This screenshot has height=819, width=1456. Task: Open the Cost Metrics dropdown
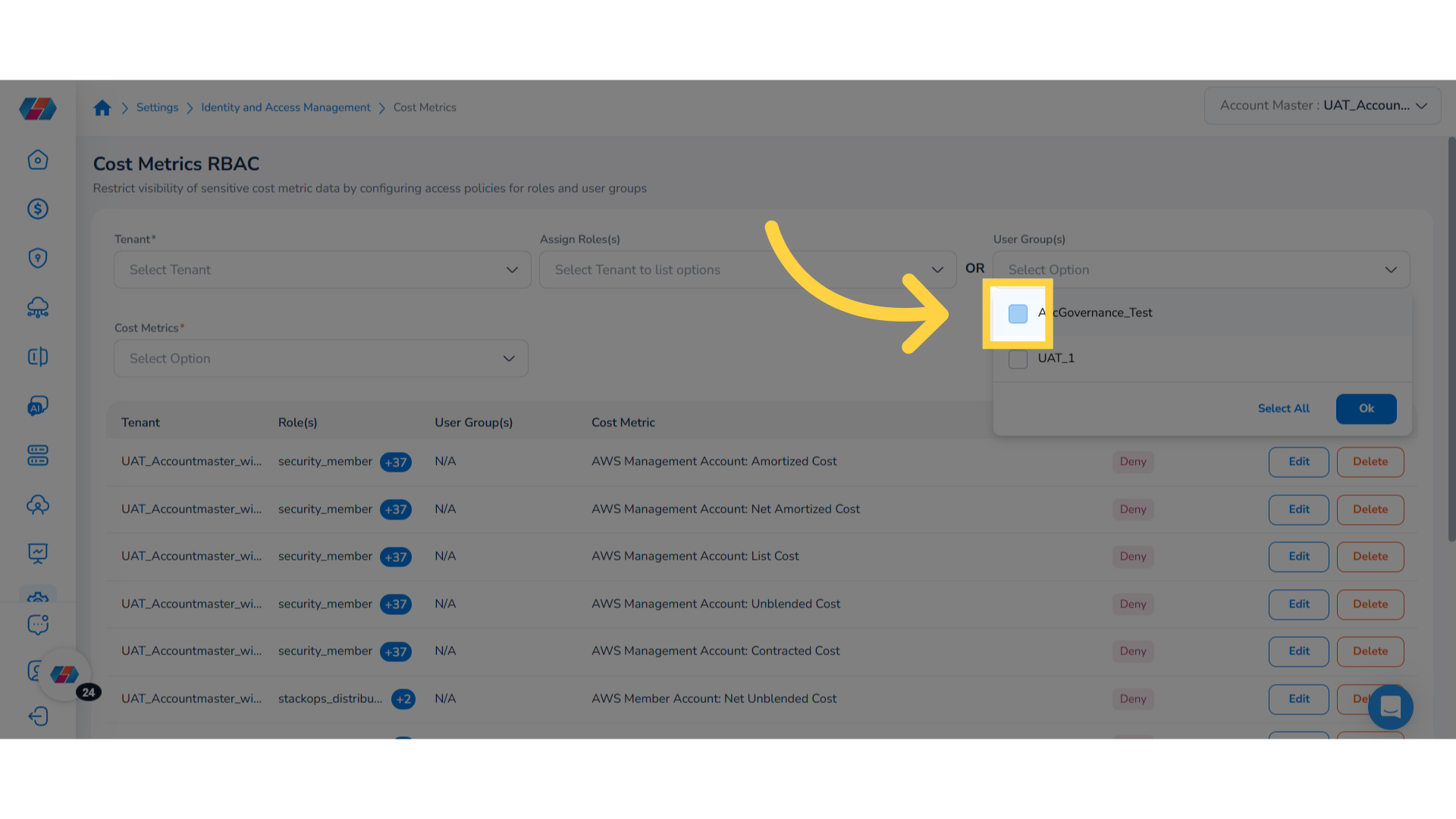click(x=321, y=359)
